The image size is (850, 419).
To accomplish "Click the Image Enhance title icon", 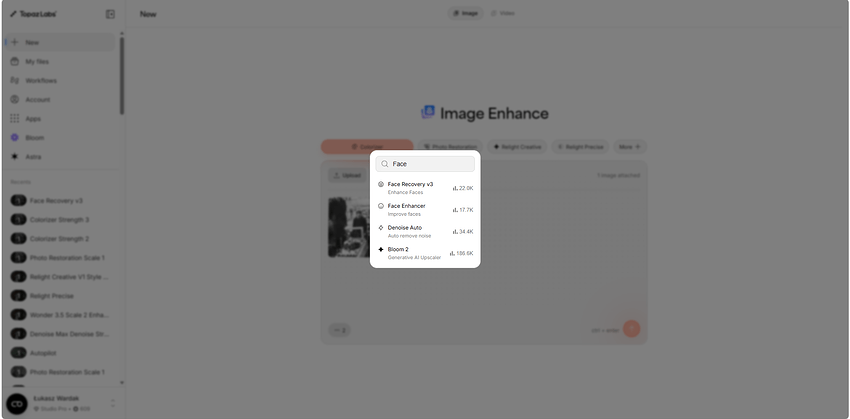I will 428,113.
